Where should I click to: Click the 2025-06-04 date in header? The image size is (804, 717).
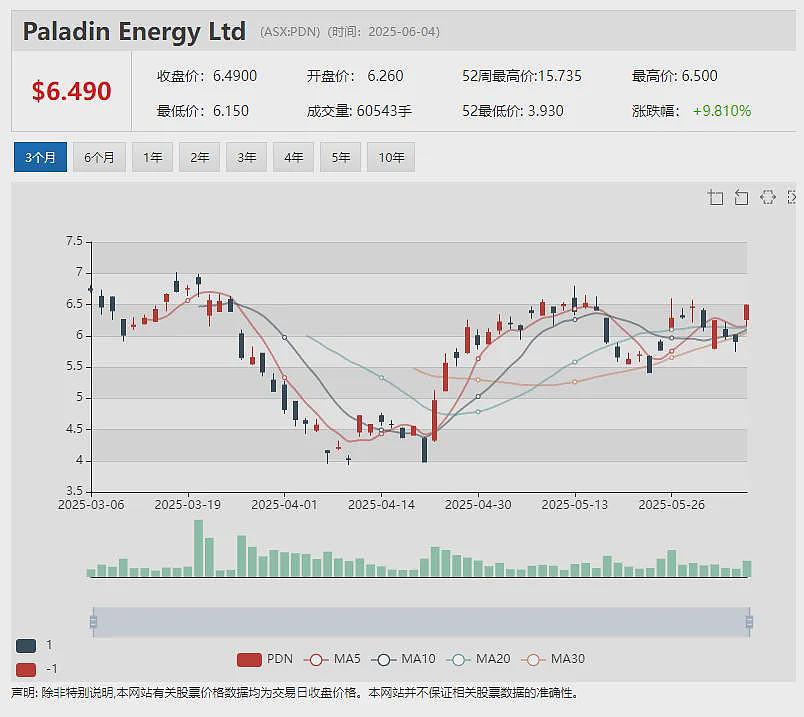click(401, 32)
